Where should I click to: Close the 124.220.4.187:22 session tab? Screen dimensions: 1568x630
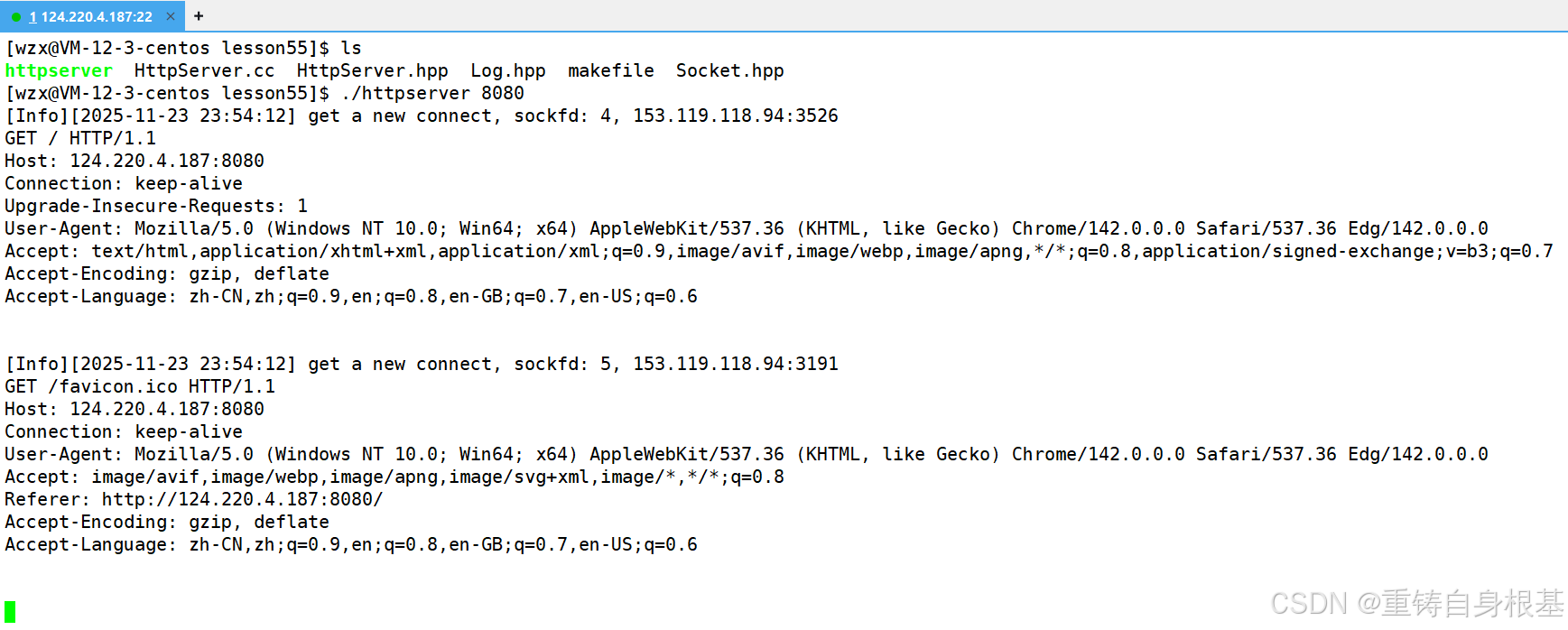[171, 16]
